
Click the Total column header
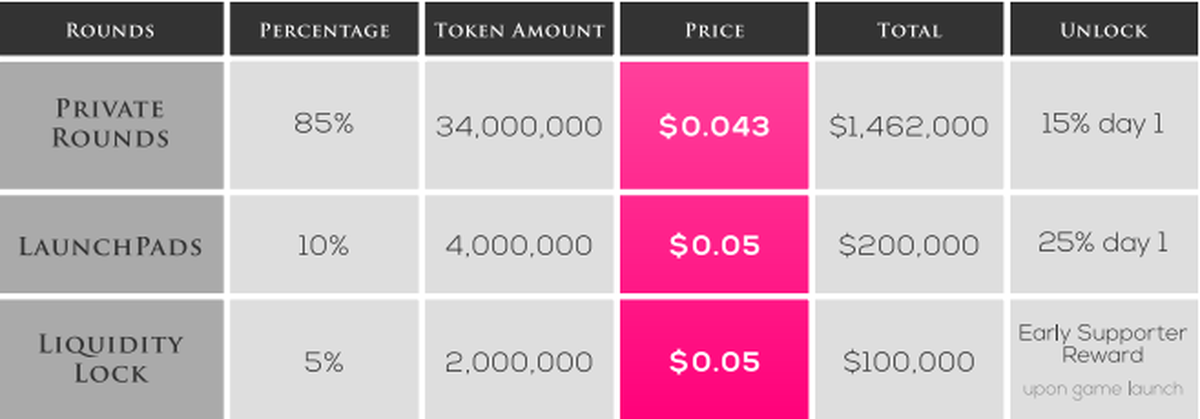(x=909, y=30)
